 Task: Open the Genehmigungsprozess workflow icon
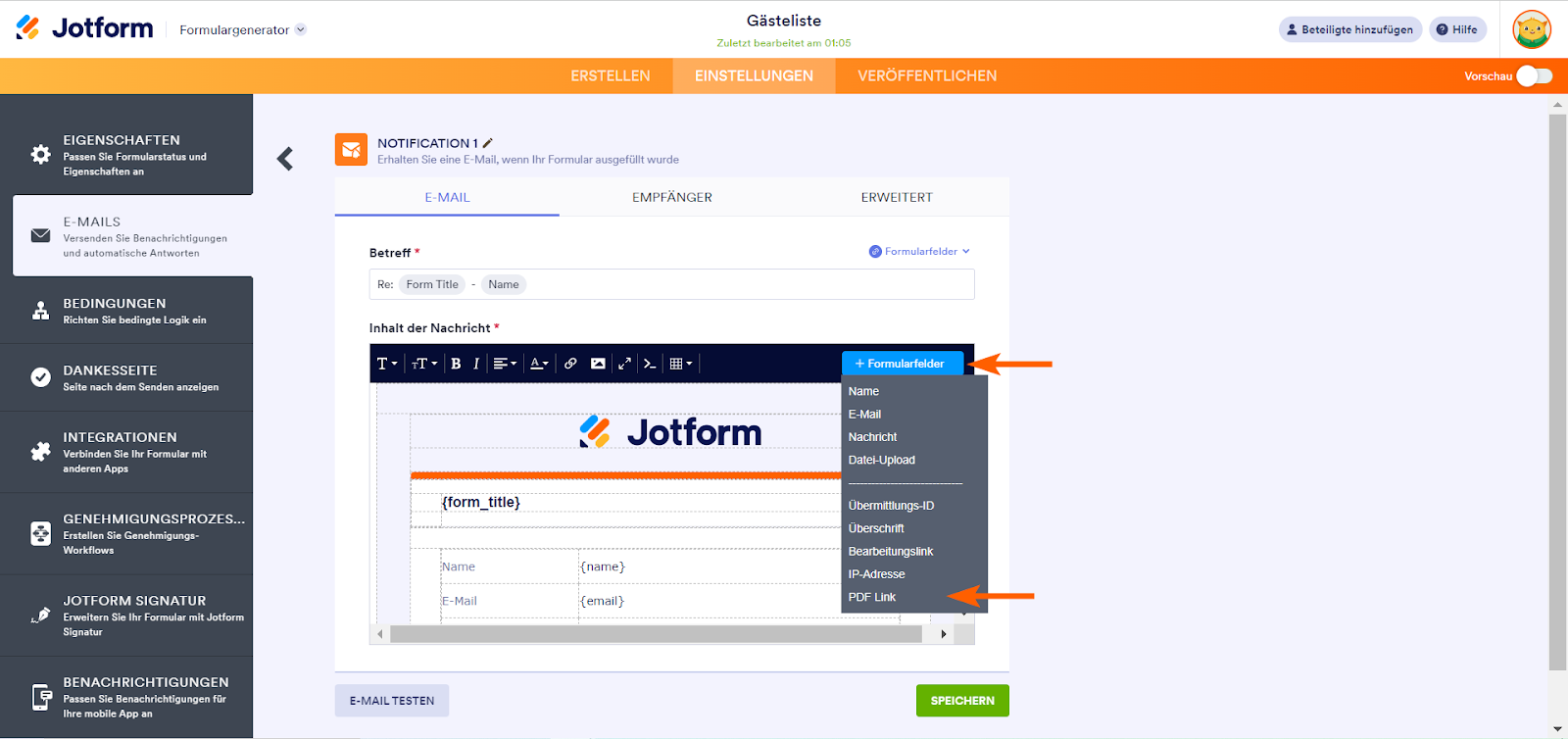[40, 533]
